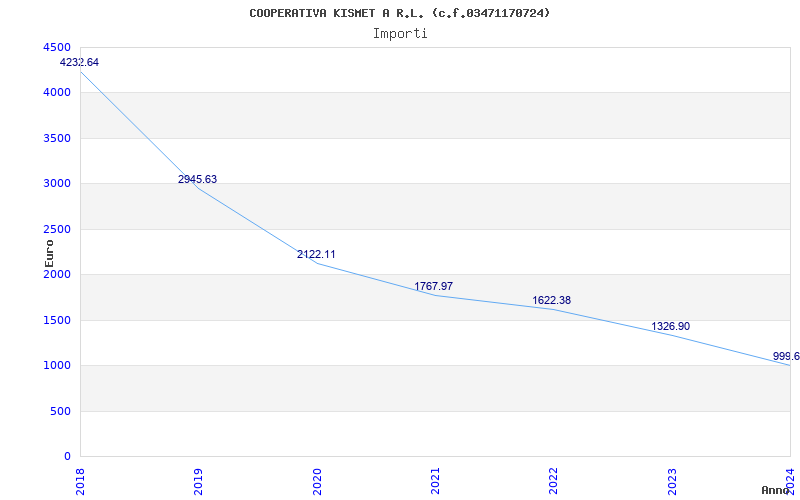Select the 500 y-axis label

coord(60,411)
